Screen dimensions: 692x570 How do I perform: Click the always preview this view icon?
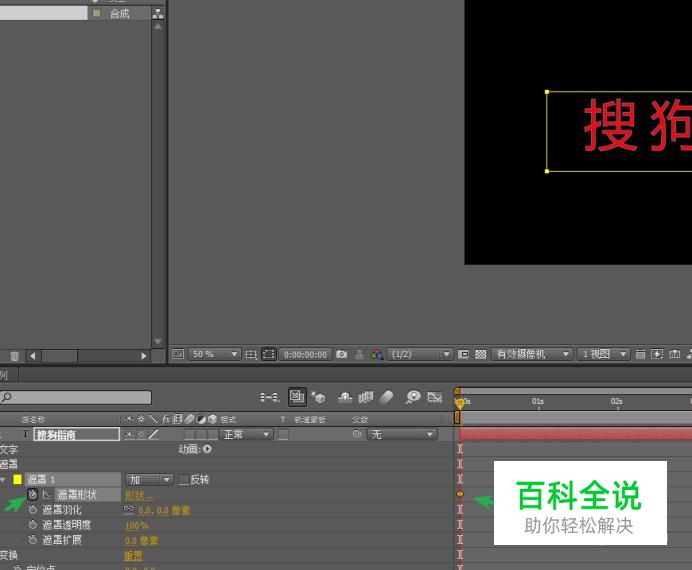[x=178, y=354]
